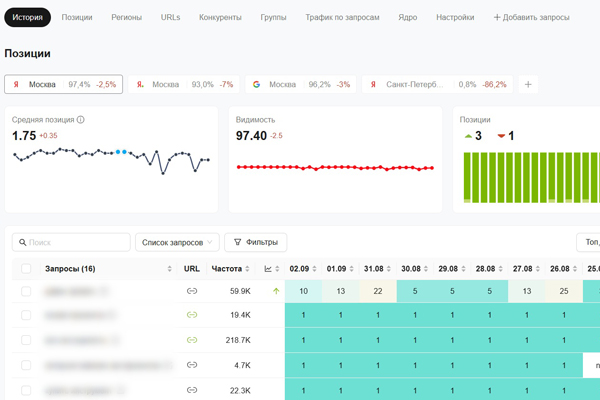Open green URL link icon in 19.4K row
The width and height of the screenshot is (600, 400).
tap(192, 315)
